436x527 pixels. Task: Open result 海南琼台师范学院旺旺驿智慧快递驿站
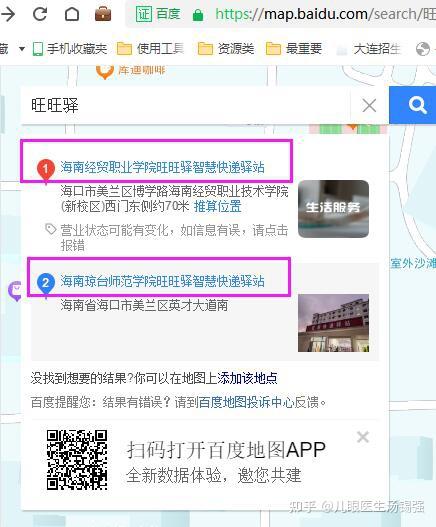point(162,281)
